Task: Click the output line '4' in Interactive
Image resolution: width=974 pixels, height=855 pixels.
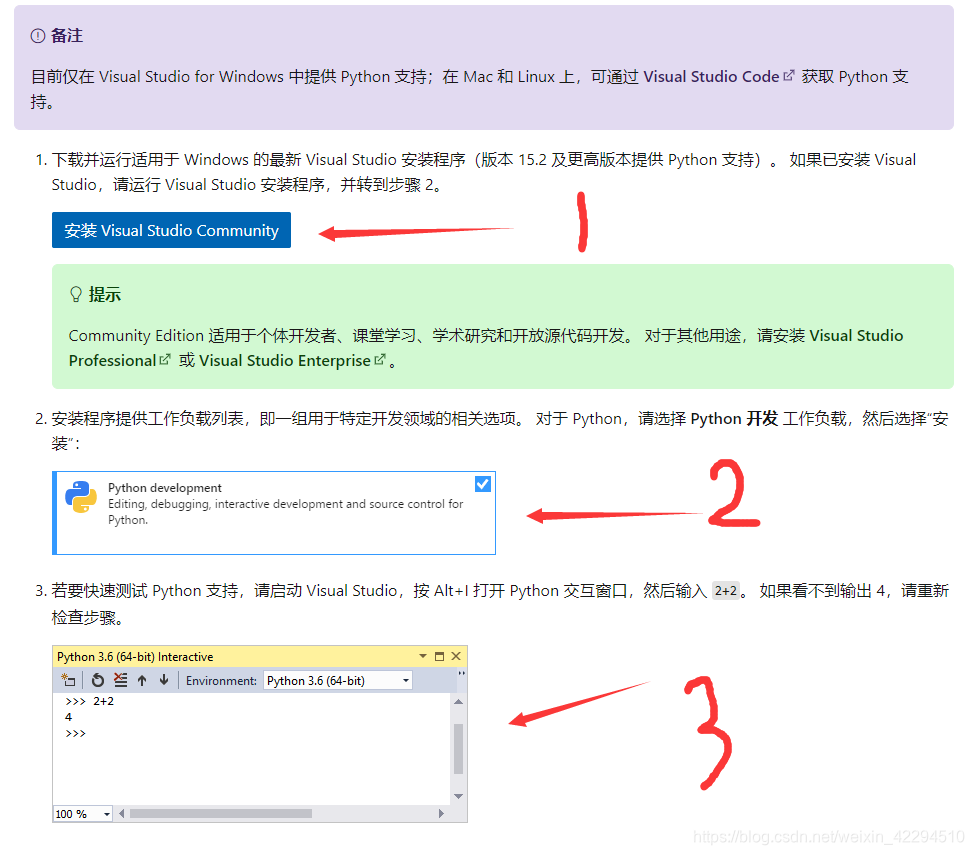Action: [68, 717]
